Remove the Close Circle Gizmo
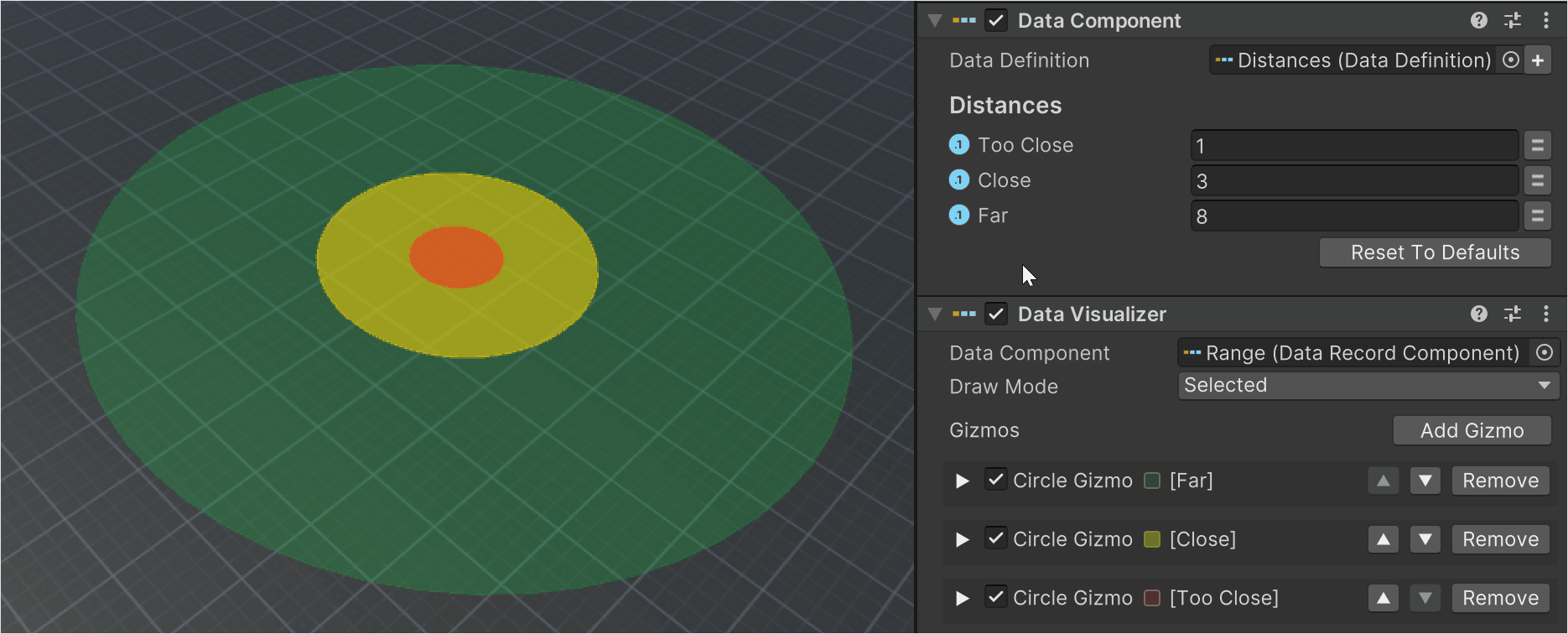1568x634 pixels. coord(1500,539)
